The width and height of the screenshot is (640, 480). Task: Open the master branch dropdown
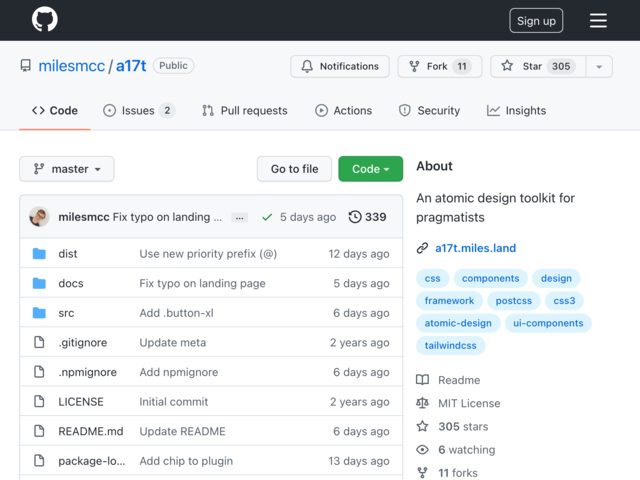67,169
